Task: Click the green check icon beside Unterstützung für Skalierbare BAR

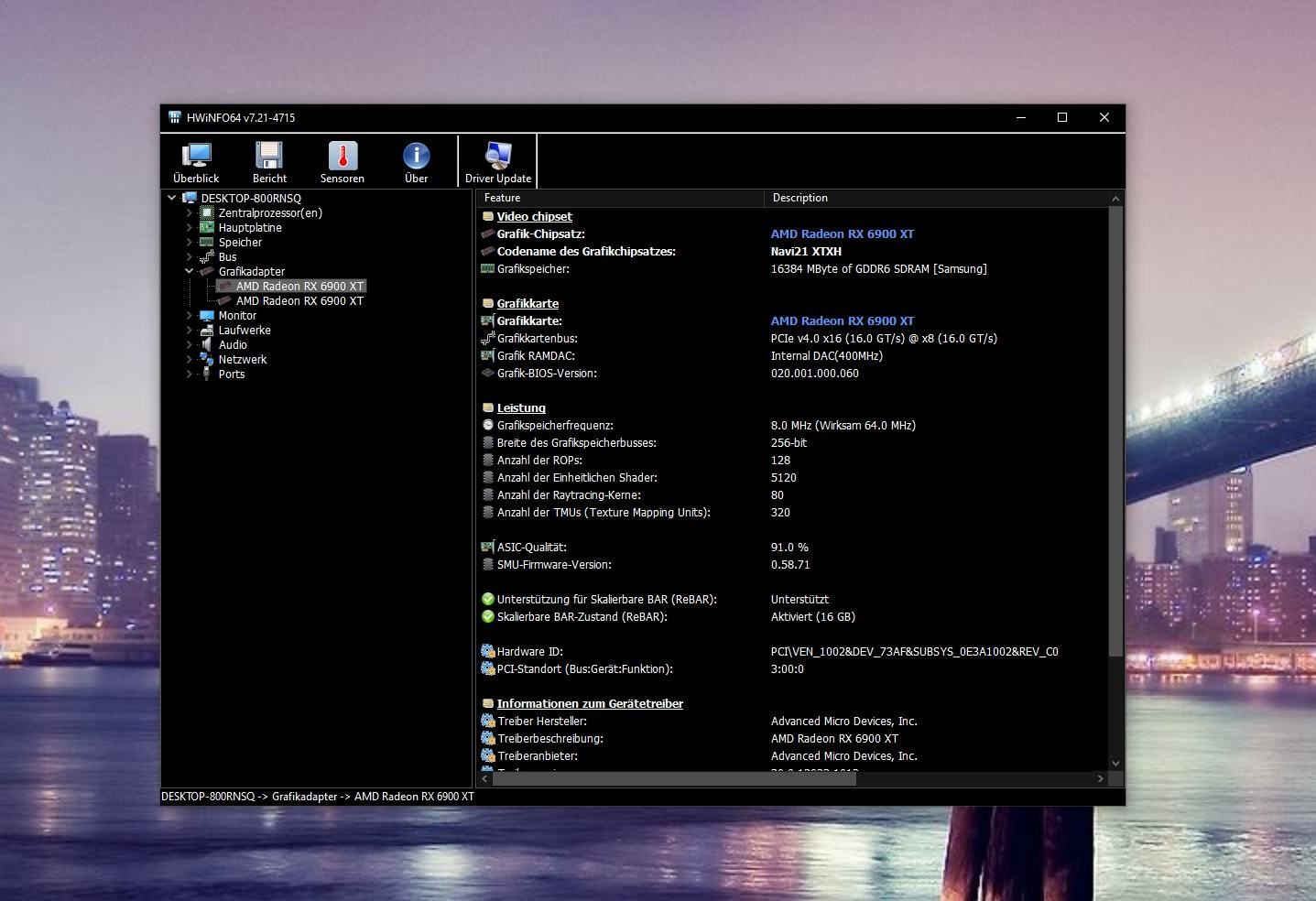Action: point(487,599)
